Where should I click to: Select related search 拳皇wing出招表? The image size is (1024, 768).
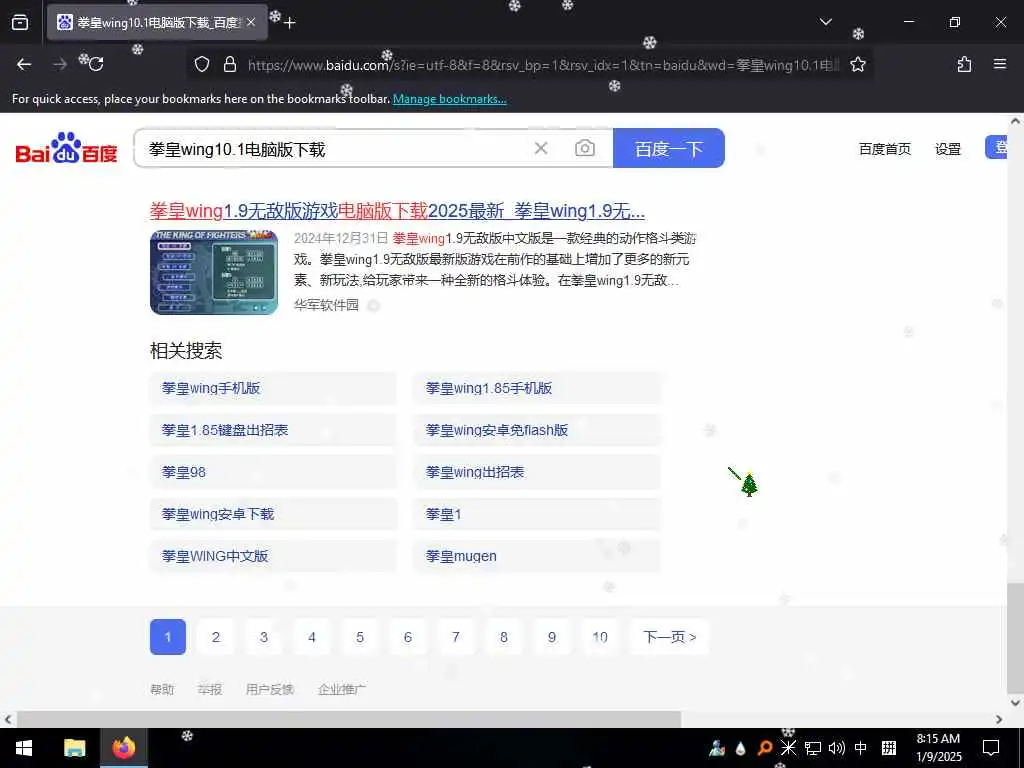pyautogui.click(x=537, y=472)
